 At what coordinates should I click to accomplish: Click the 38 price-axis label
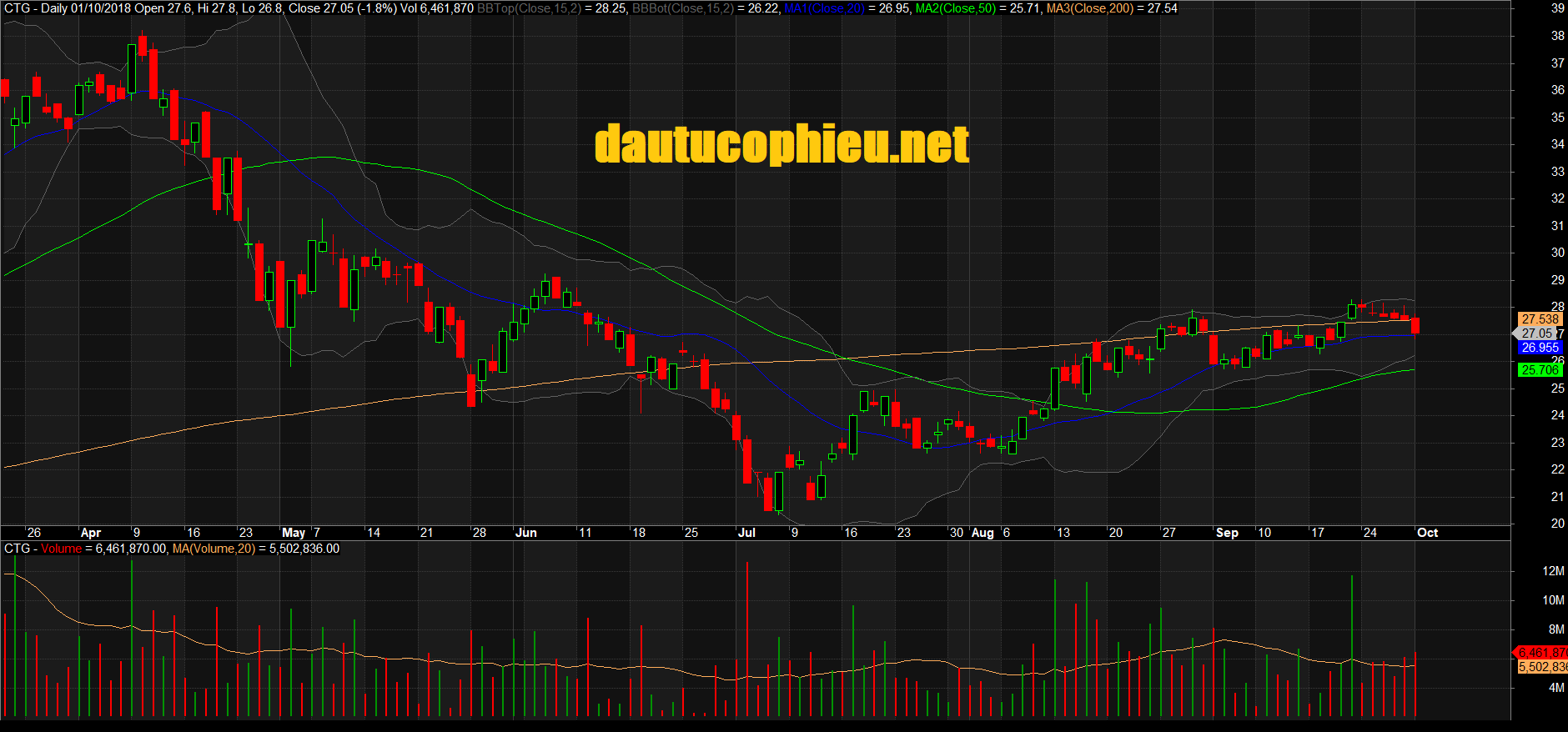1557,36
